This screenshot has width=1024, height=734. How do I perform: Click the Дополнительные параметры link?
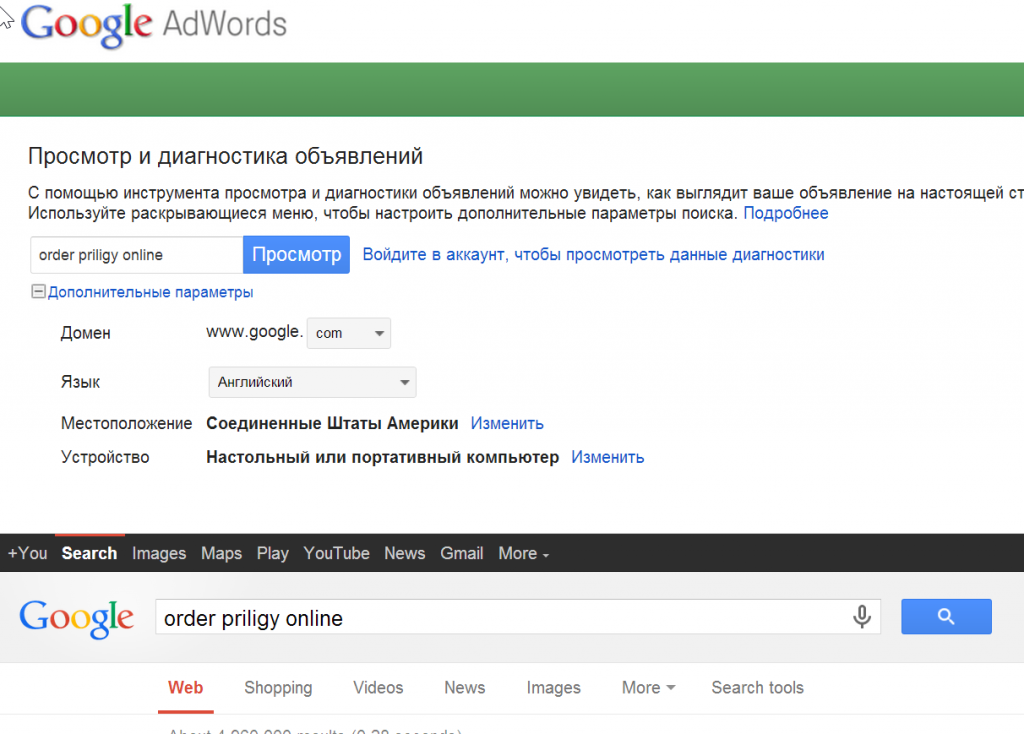coord(150,292)
